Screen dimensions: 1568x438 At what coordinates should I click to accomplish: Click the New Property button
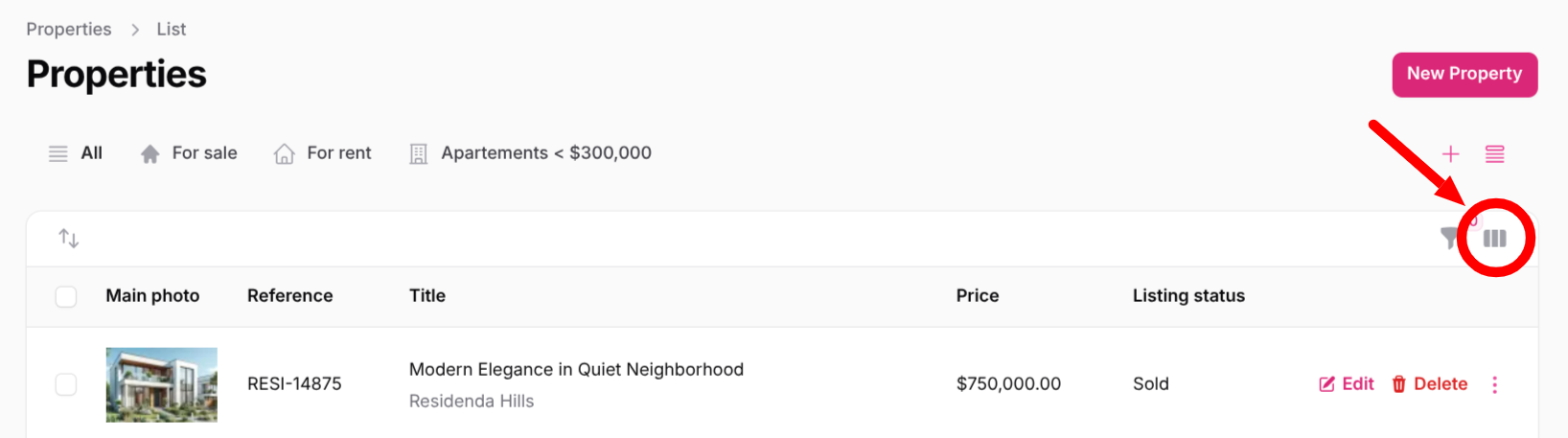[1464, 74]
